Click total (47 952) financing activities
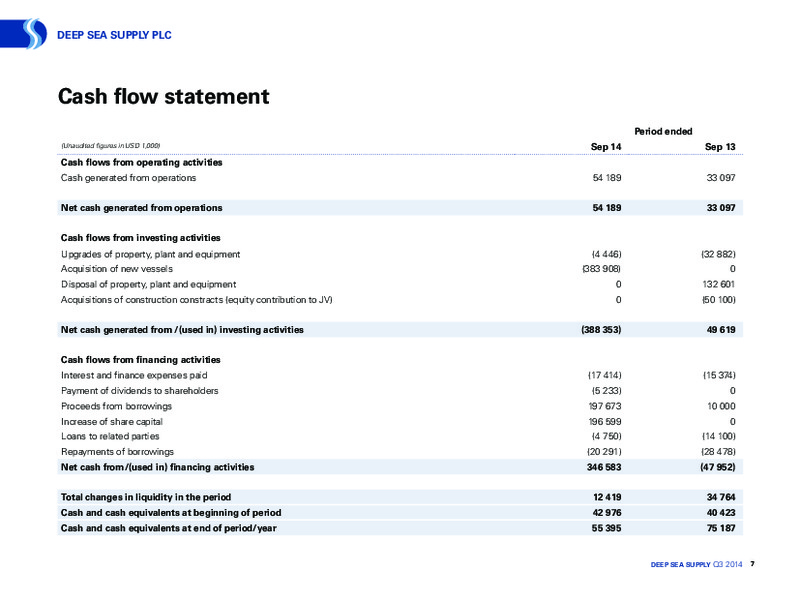Viewport: 800px width, 600px height. tap(718, 467)
